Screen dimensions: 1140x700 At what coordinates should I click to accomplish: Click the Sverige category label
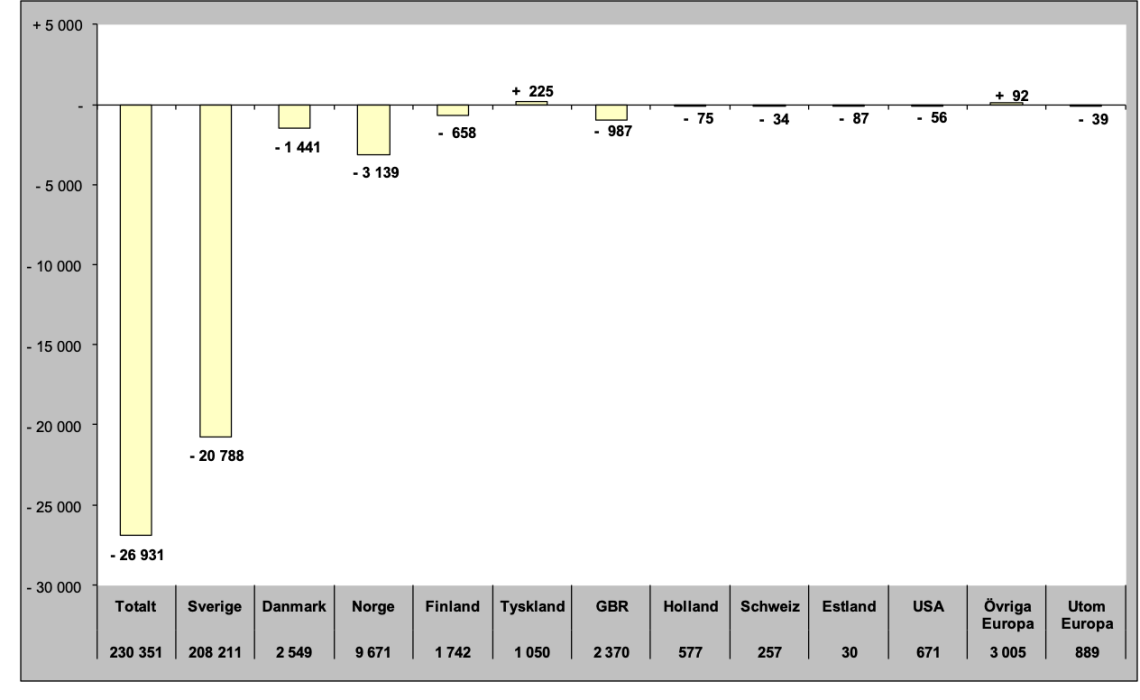click(214, 607)
